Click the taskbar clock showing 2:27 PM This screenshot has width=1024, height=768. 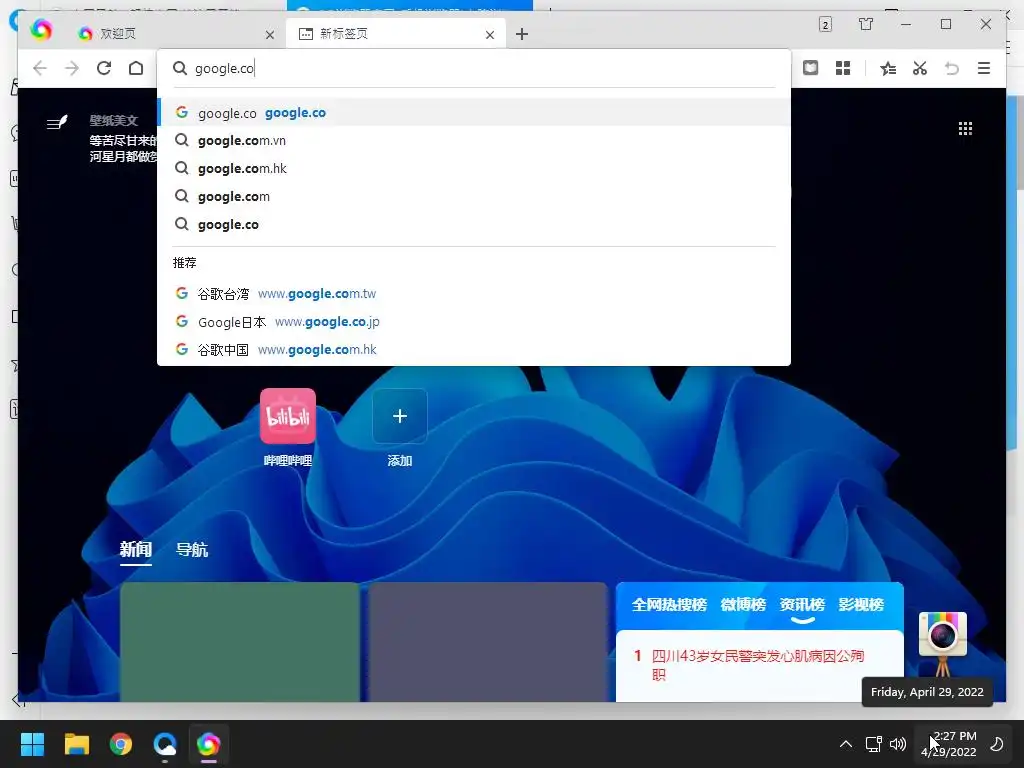(x=949, y=744)
